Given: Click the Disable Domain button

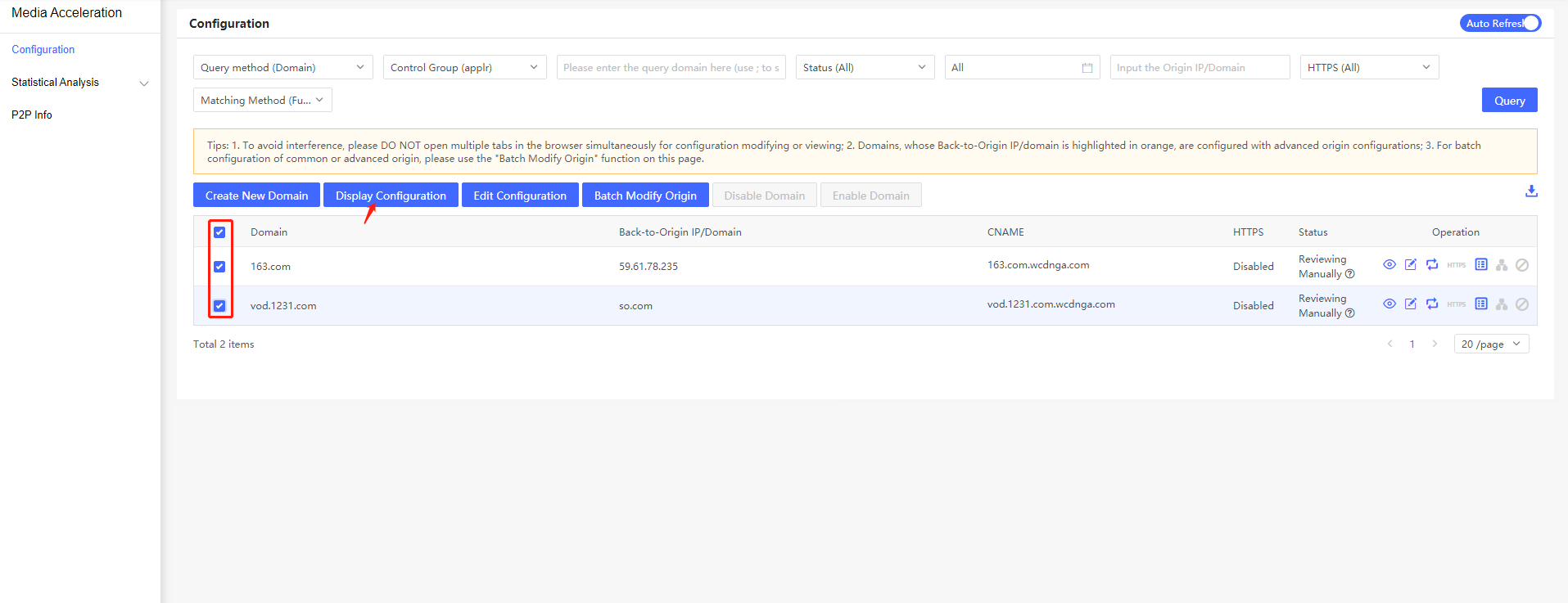Looking at the screenshot, I should pos(765,195).
